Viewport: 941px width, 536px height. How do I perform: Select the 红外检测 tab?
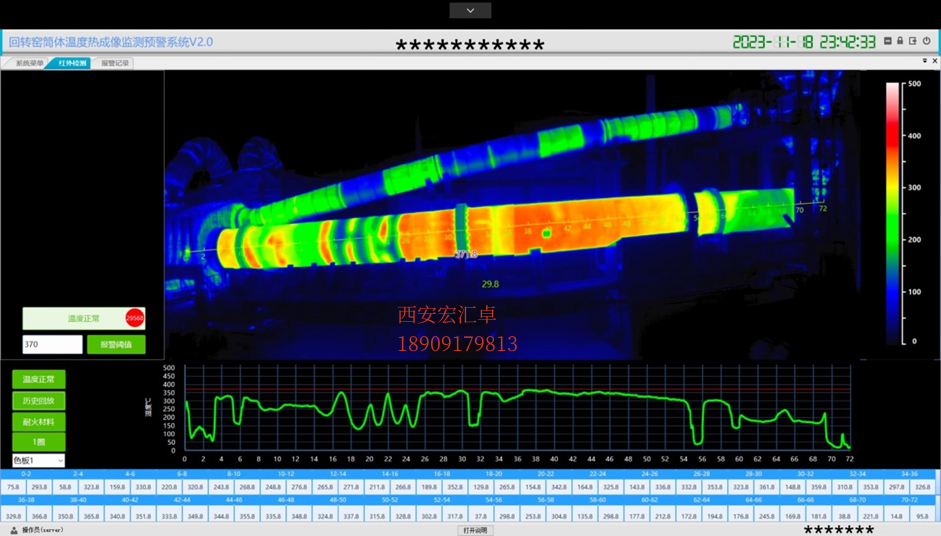click(71, 63)
